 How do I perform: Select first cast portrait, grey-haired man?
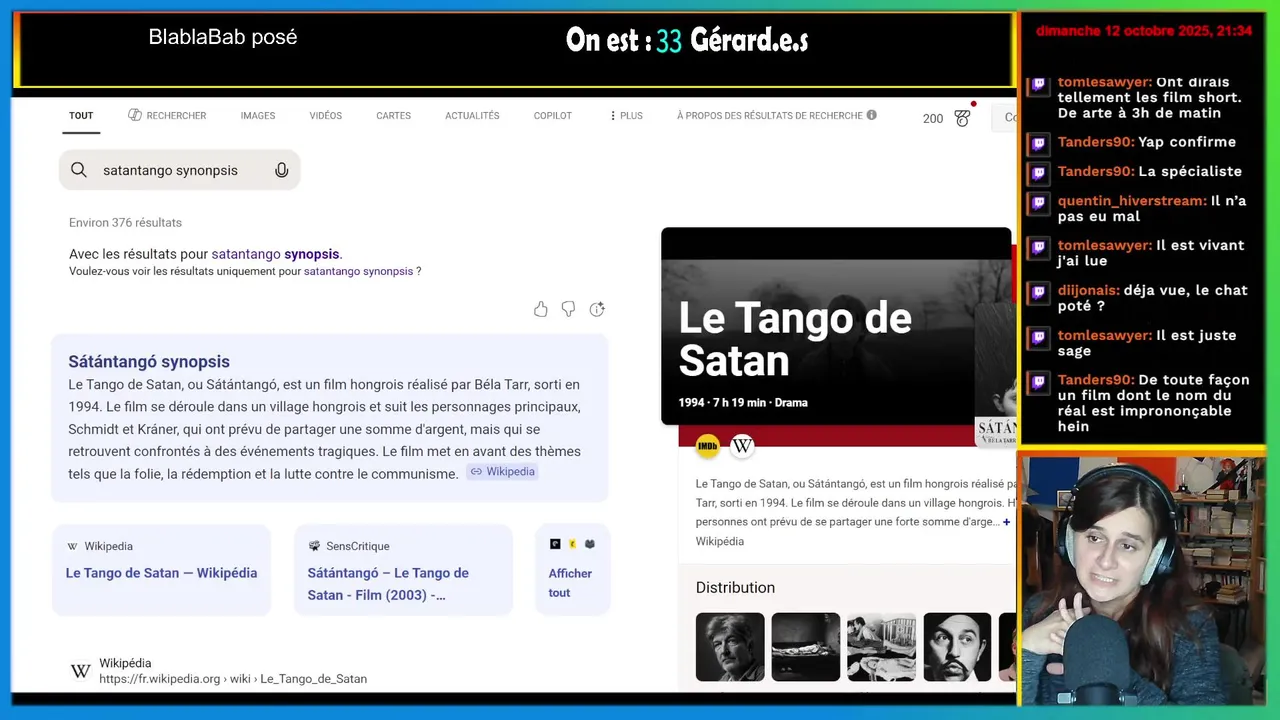coord(730,647)
